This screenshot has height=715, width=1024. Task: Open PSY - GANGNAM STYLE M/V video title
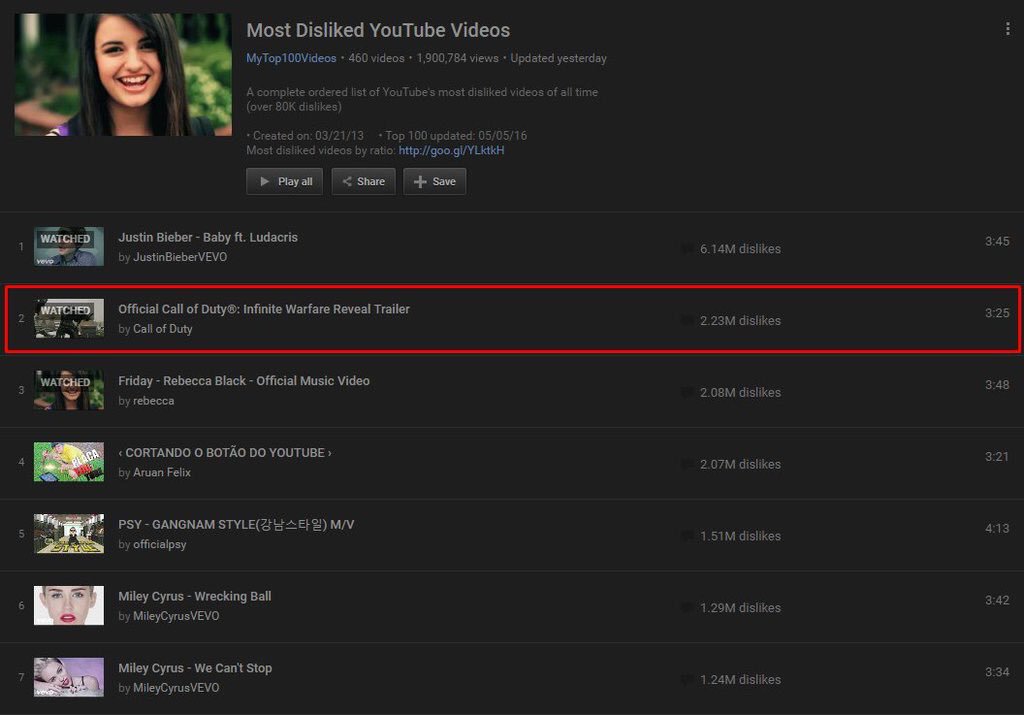point(236,524)
